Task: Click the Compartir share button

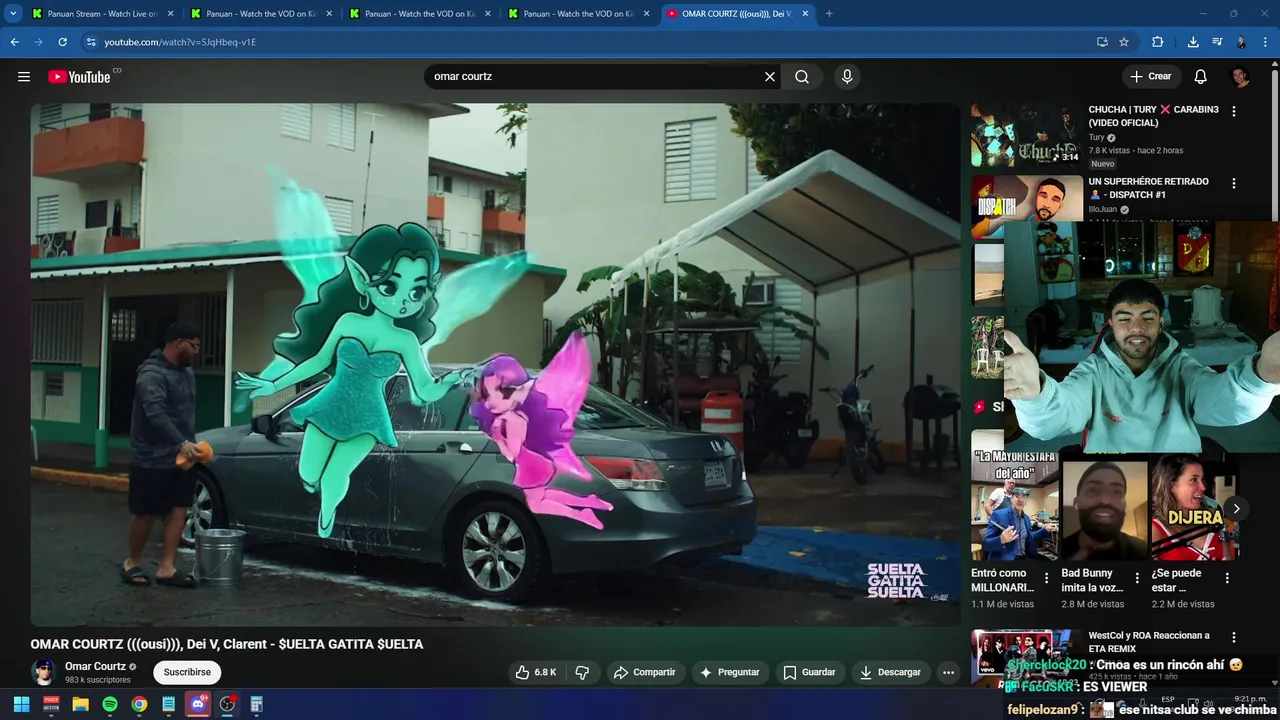Action: (644, 672)
